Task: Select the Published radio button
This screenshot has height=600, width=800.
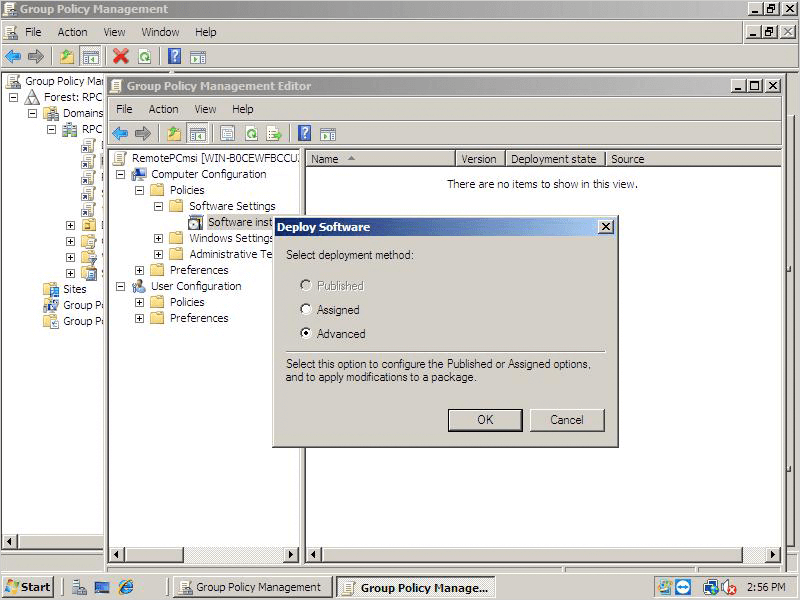Action: (x=306, y=286)
